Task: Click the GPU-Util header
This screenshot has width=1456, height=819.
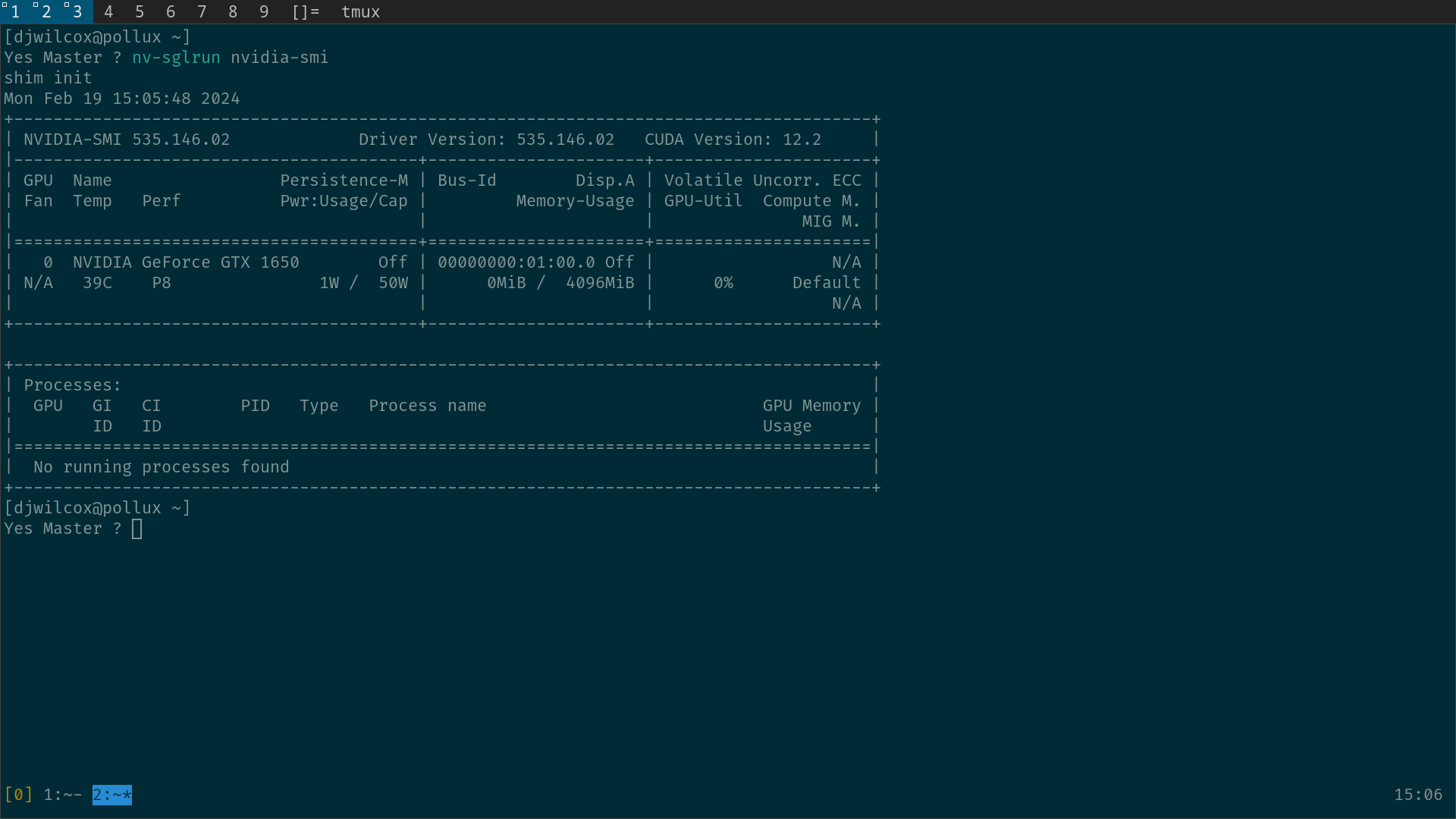Action: (704, 201)
